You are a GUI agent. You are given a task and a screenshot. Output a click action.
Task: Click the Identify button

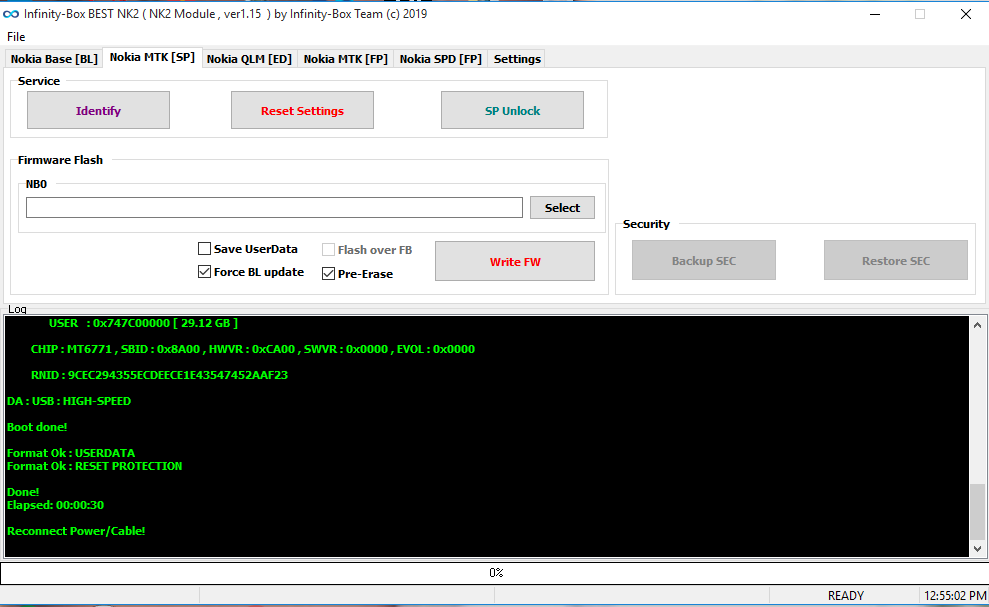pos(98,110)
